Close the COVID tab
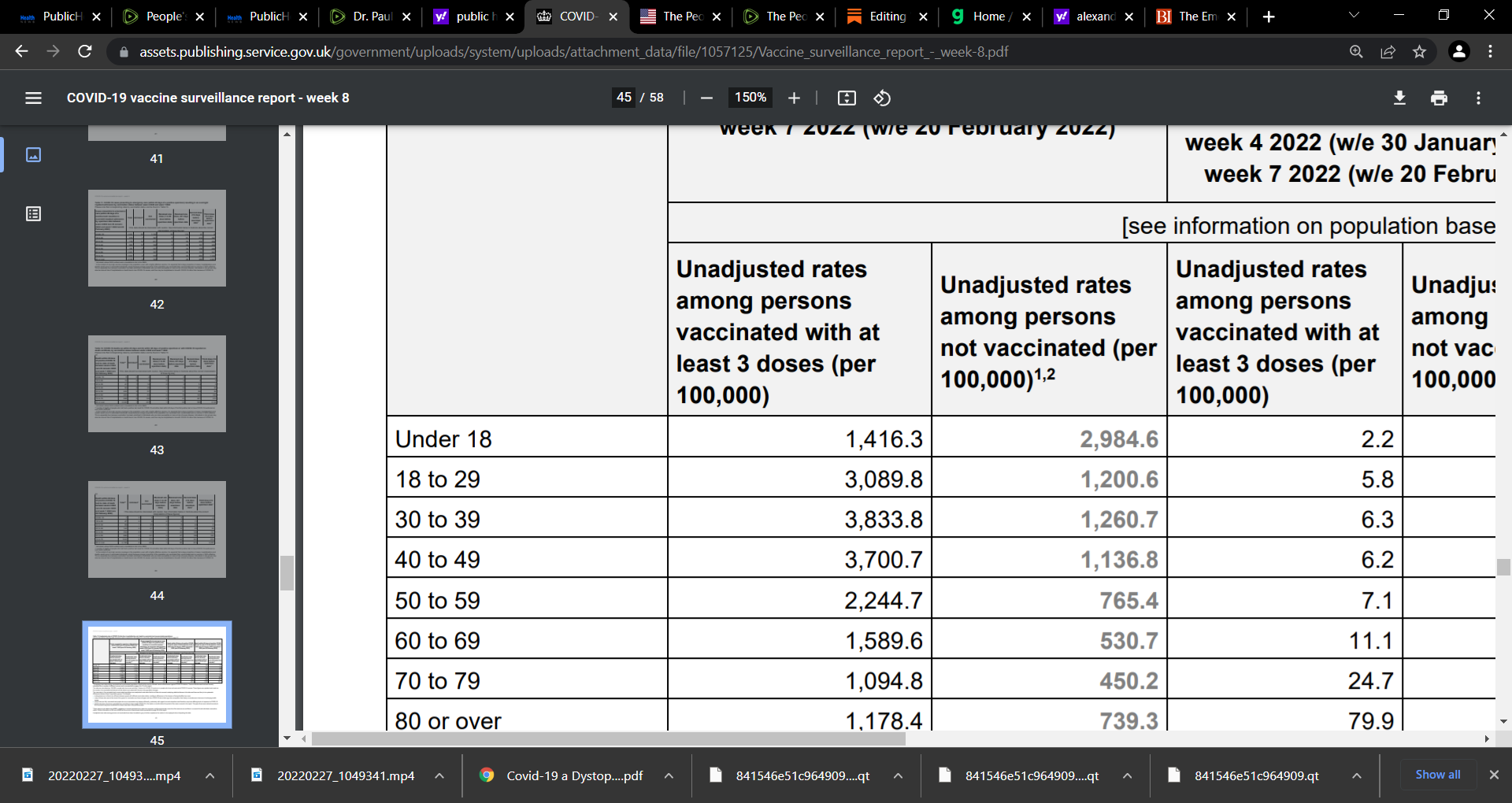 (613, 17)
